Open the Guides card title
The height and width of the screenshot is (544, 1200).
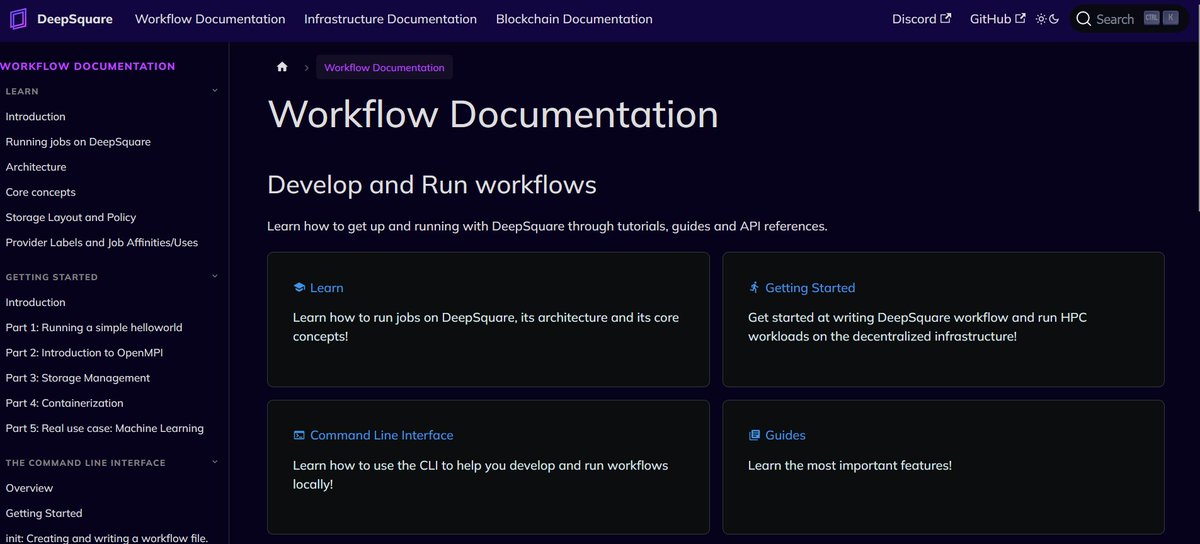[785, 435]
